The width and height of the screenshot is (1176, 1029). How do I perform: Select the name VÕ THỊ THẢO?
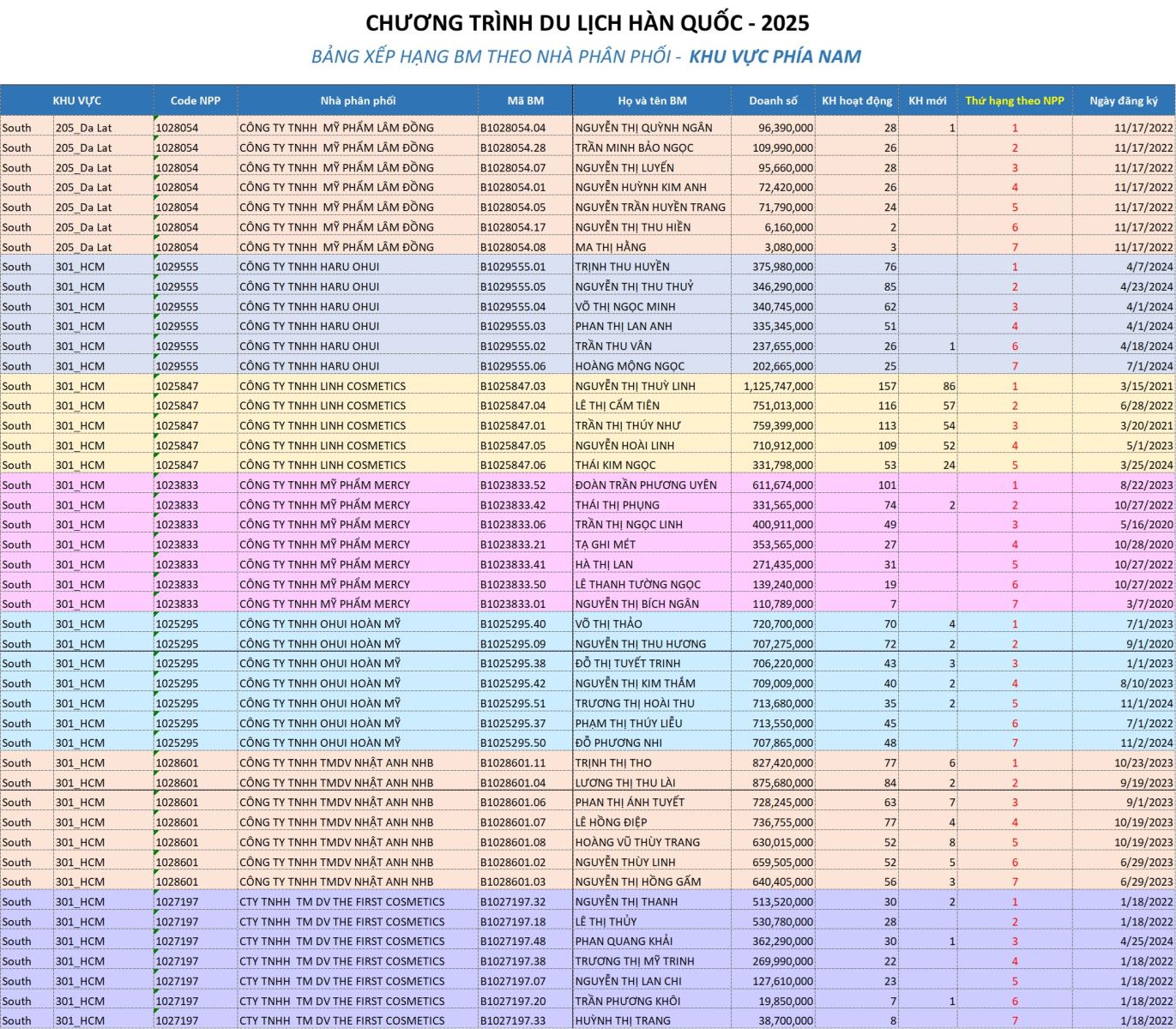coord(608,623)
